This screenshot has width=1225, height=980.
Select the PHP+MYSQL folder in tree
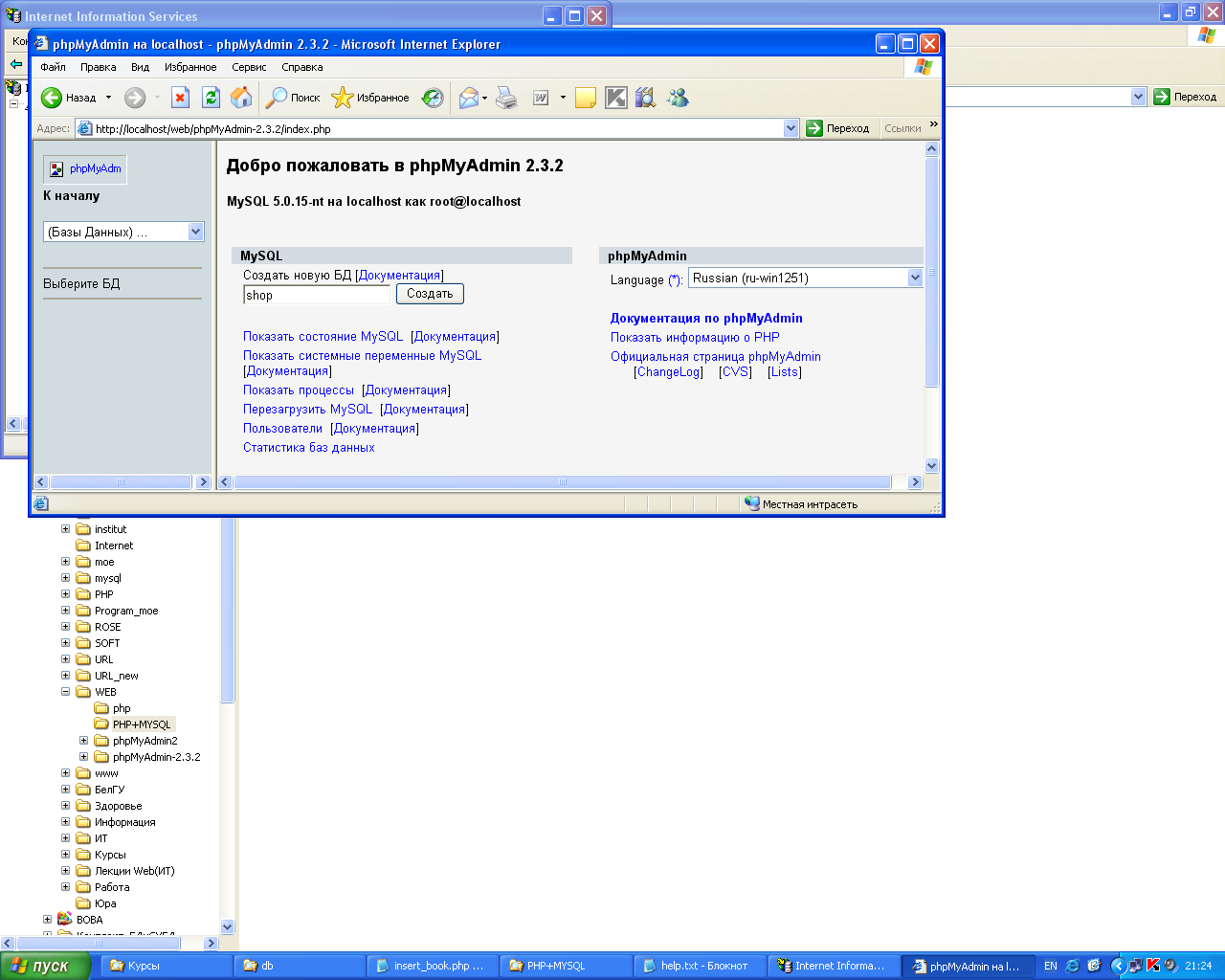(141, 724)
